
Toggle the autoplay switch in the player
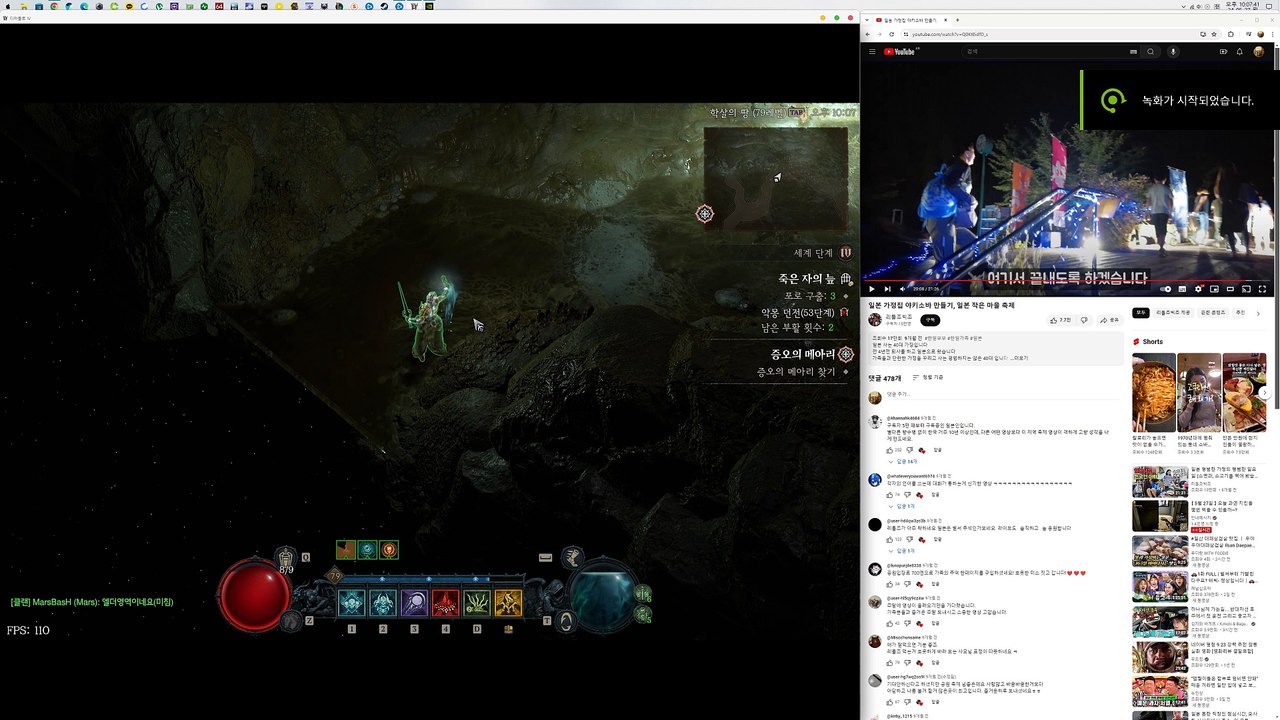click(x=1166, y=289)
